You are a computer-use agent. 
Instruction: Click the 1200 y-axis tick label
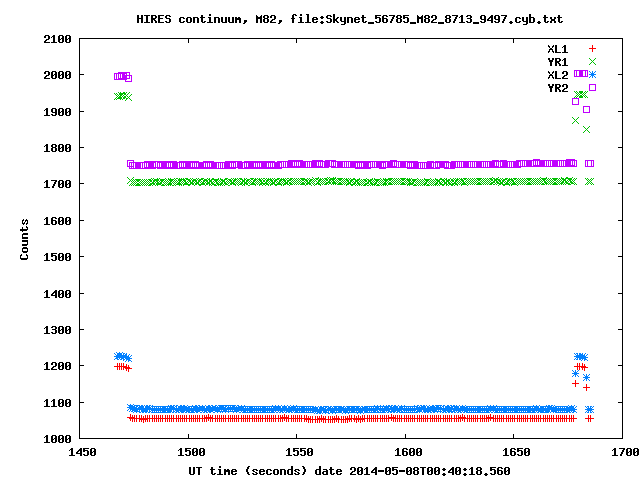(57, 366)
